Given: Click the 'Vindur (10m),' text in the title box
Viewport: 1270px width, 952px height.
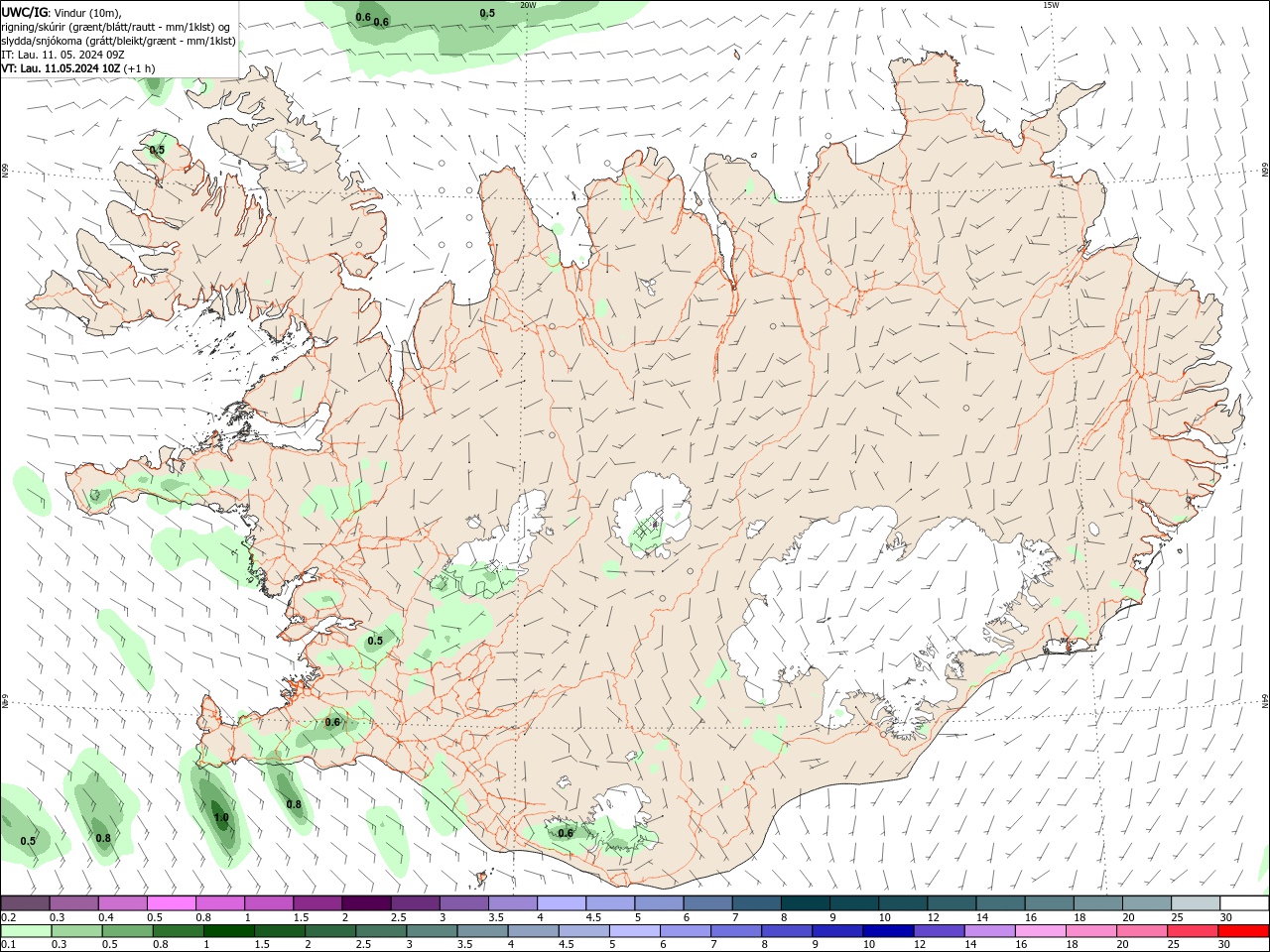Looking at the screenshot, I should (85, 12).
